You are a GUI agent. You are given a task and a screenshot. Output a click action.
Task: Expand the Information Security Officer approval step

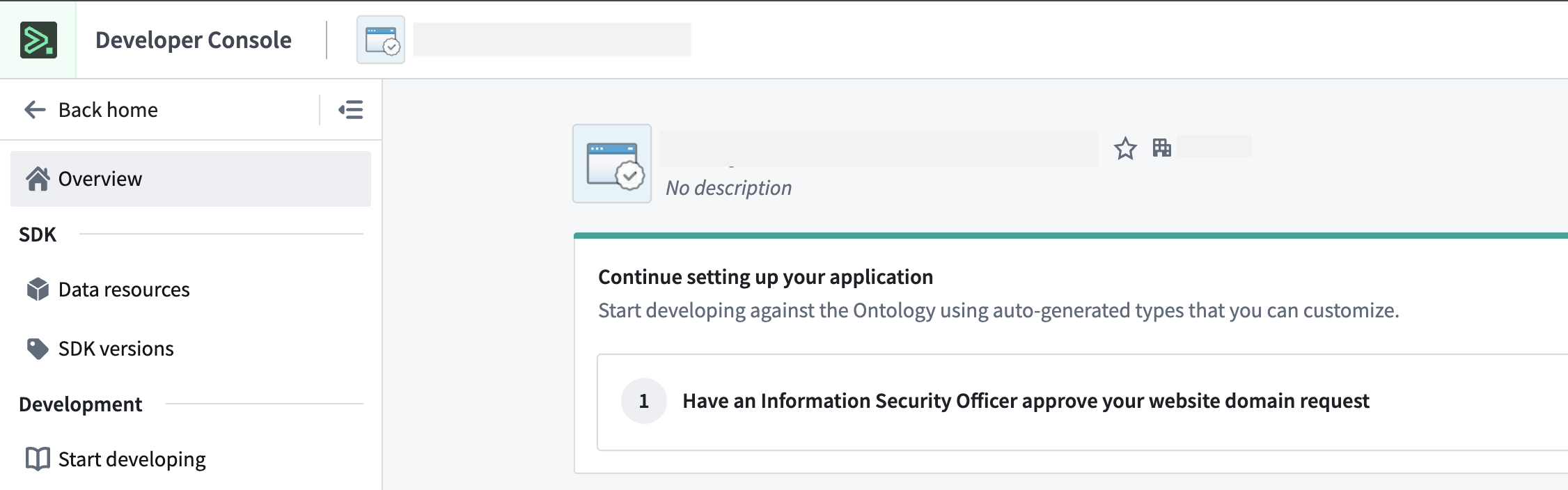[x=1026, y=401]
